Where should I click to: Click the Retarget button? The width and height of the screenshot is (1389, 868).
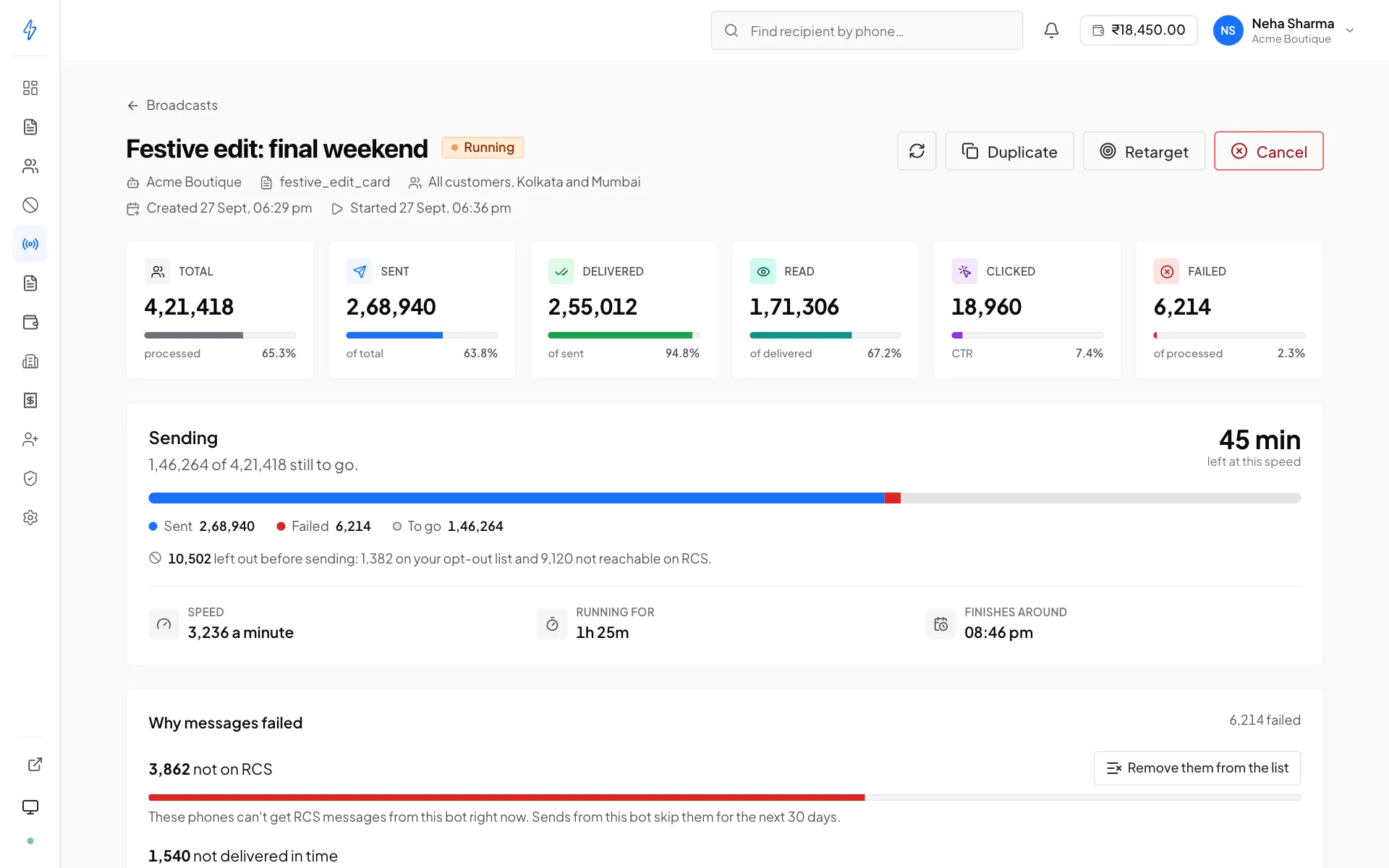point(1144,151)
